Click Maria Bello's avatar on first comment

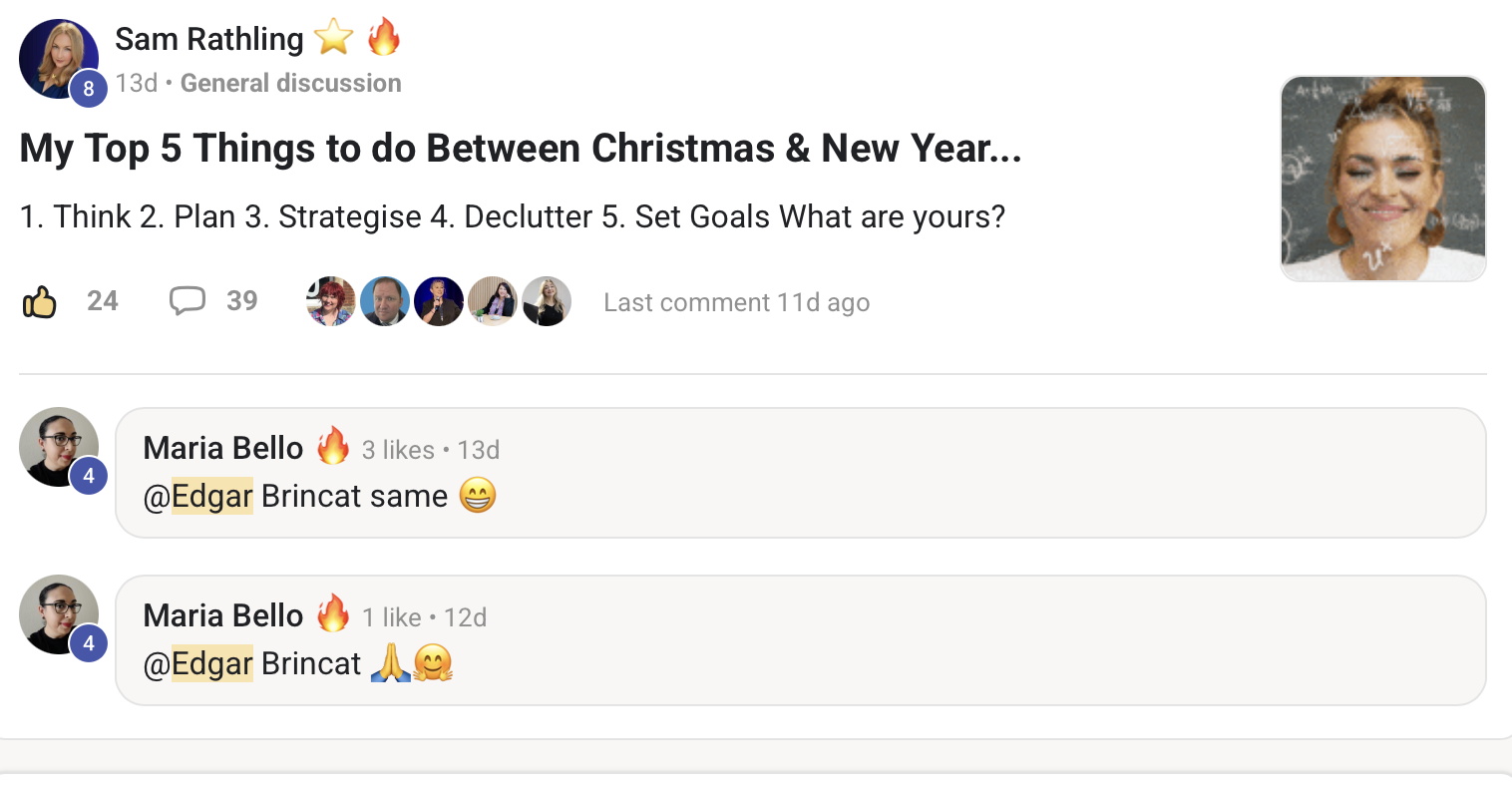click(x=59, y=447)
